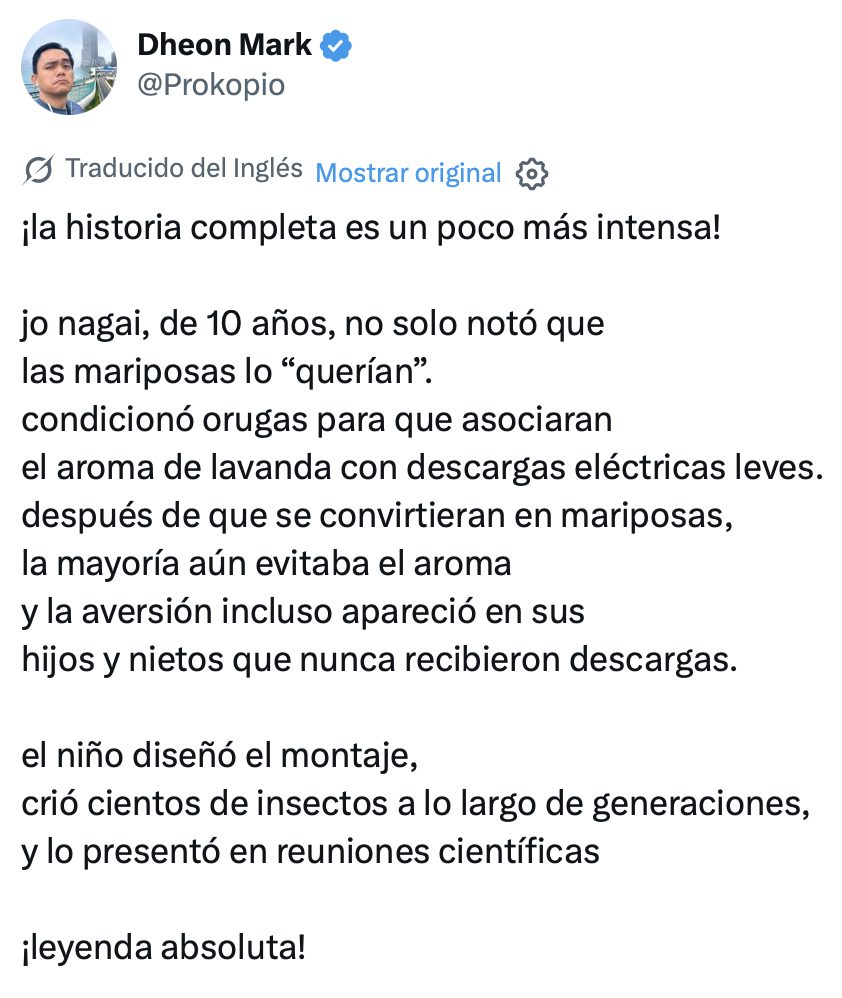This screenshot has height=998, width=842.
Task: Click the Traducido del Inglés label
Action: 184,169
